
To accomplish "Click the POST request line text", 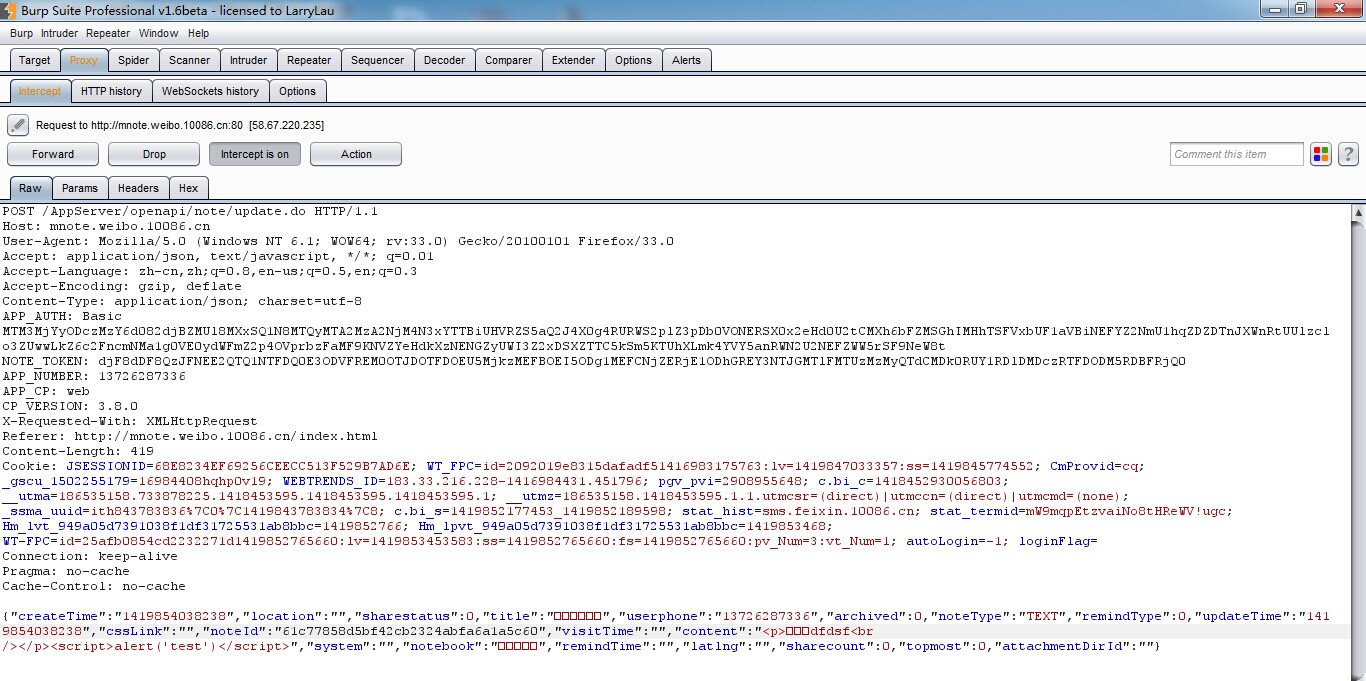I will point(190,211).
